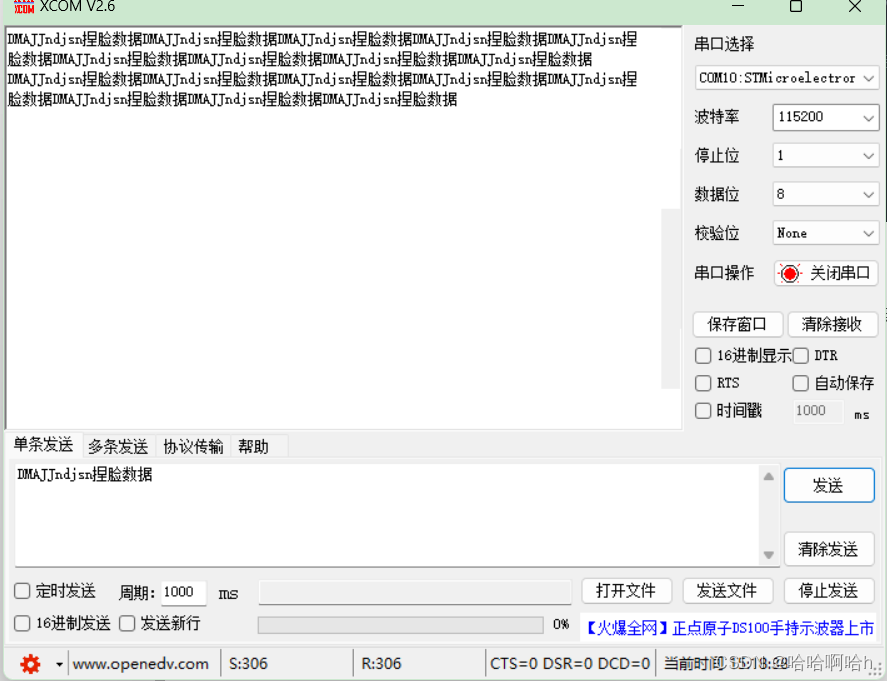This screenshot has width=887, height=681.
Task: Enable the 16进制显示 hex display checkbox
Action: [703, 355]
